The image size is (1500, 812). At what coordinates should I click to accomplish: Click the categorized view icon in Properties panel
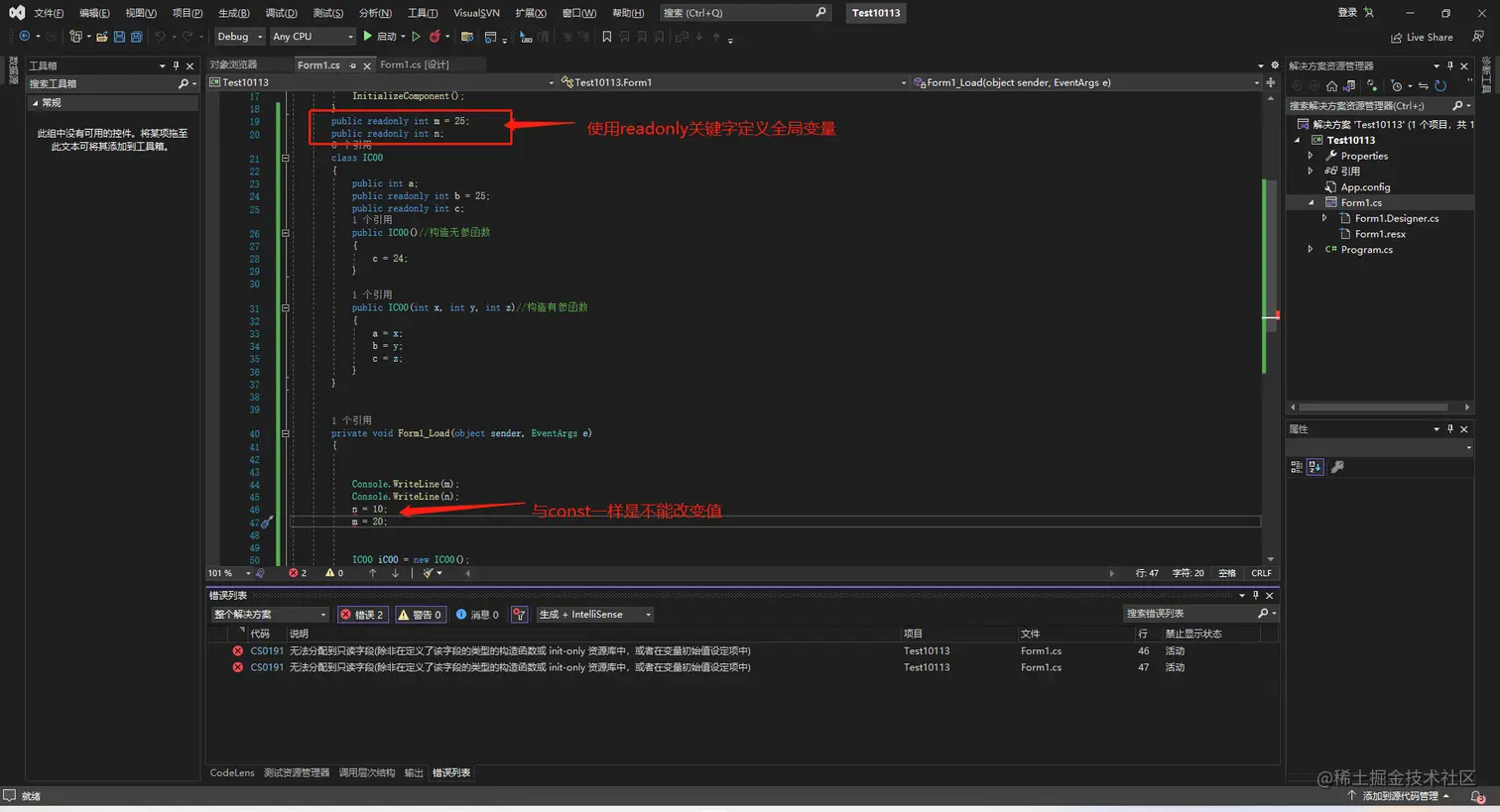point(1297,467)
